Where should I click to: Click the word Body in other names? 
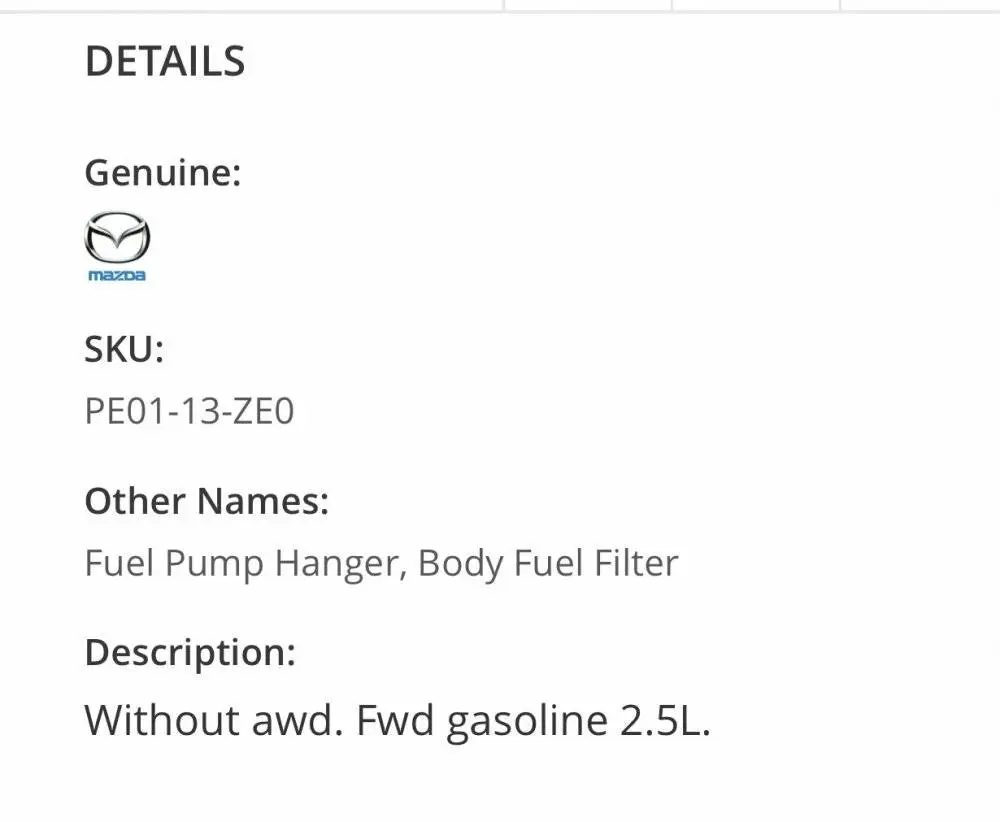point(460,564)
